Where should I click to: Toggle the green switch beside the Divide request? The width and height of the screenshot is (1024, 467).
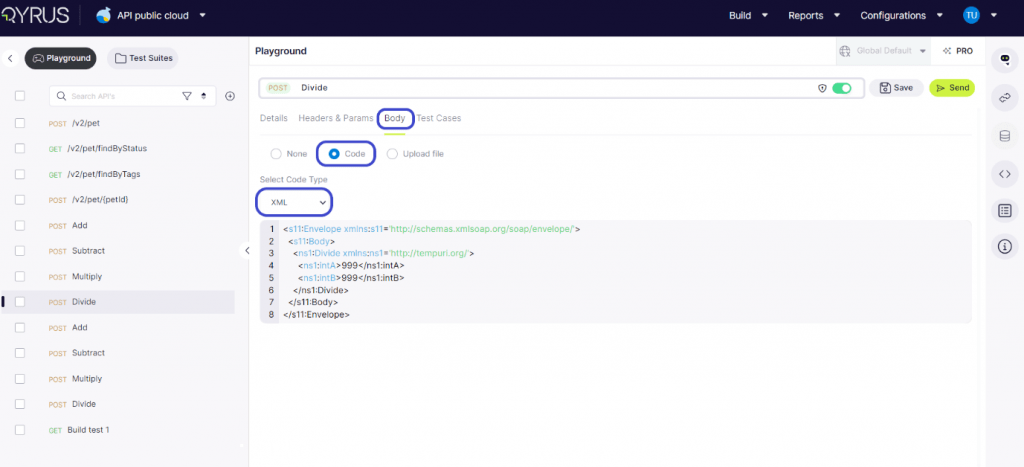point(842,88)
